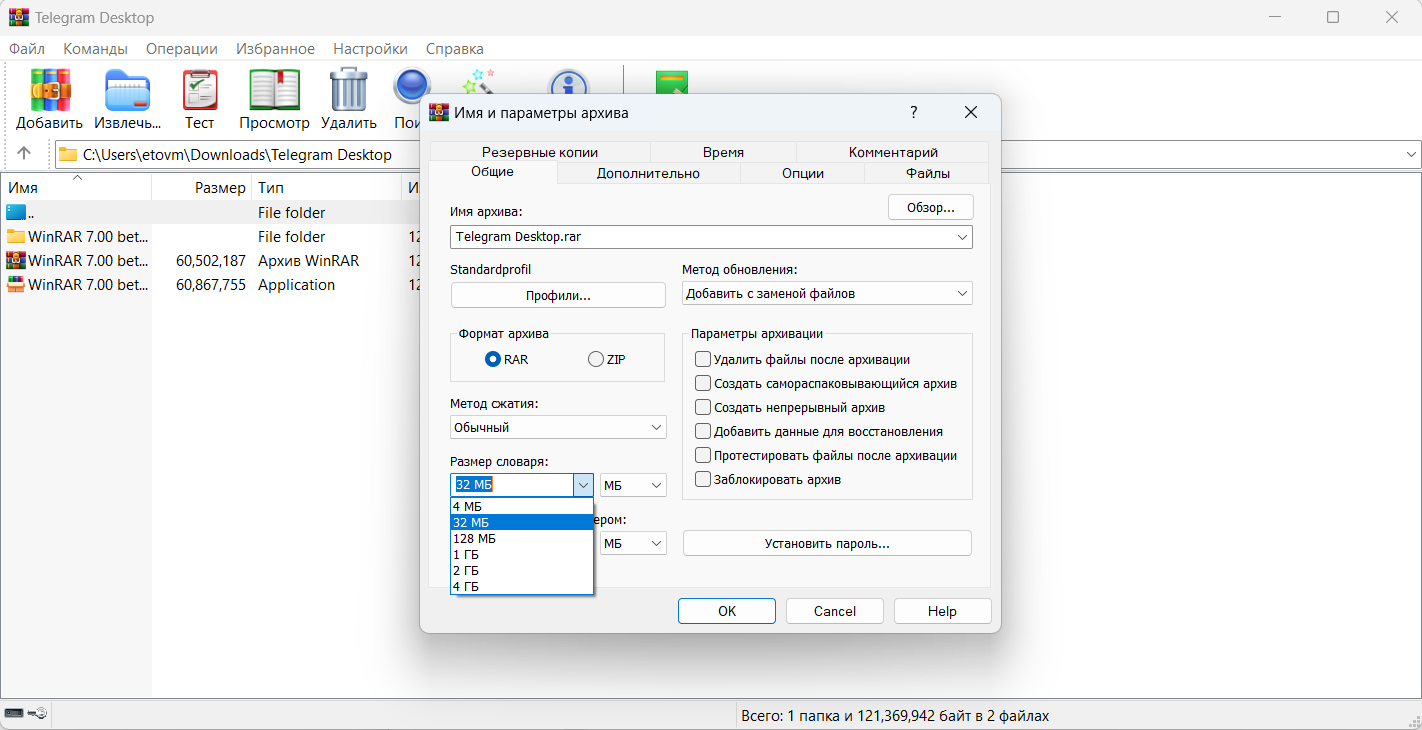Click the Help button
This screenshot has width=1422, height=730.
[942, 611]
